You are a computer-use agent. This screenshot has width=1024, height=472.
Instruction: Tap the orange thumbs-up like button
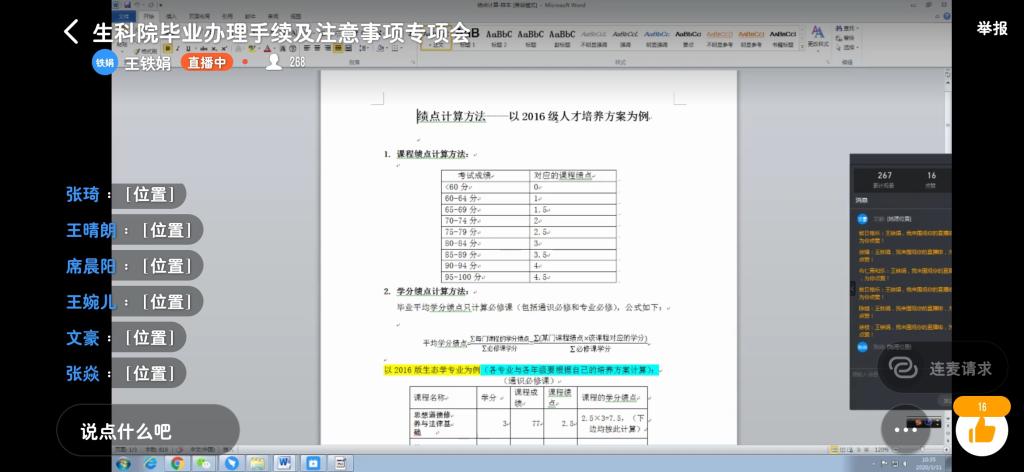tap(981, 430)
